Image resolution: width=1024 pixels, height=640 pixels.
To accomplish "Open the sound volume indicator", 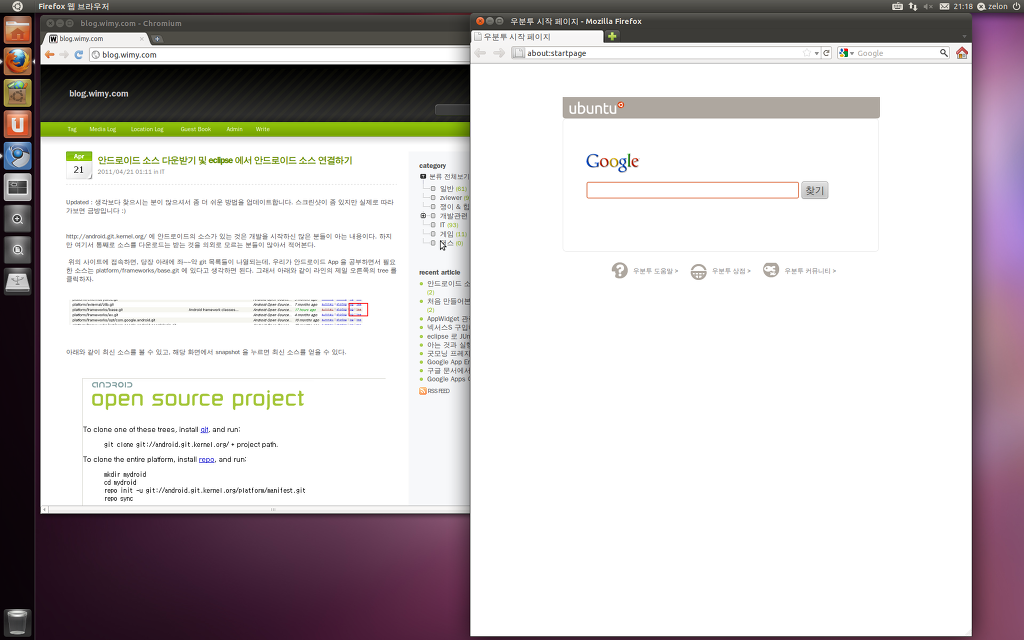I will point(928,7).
